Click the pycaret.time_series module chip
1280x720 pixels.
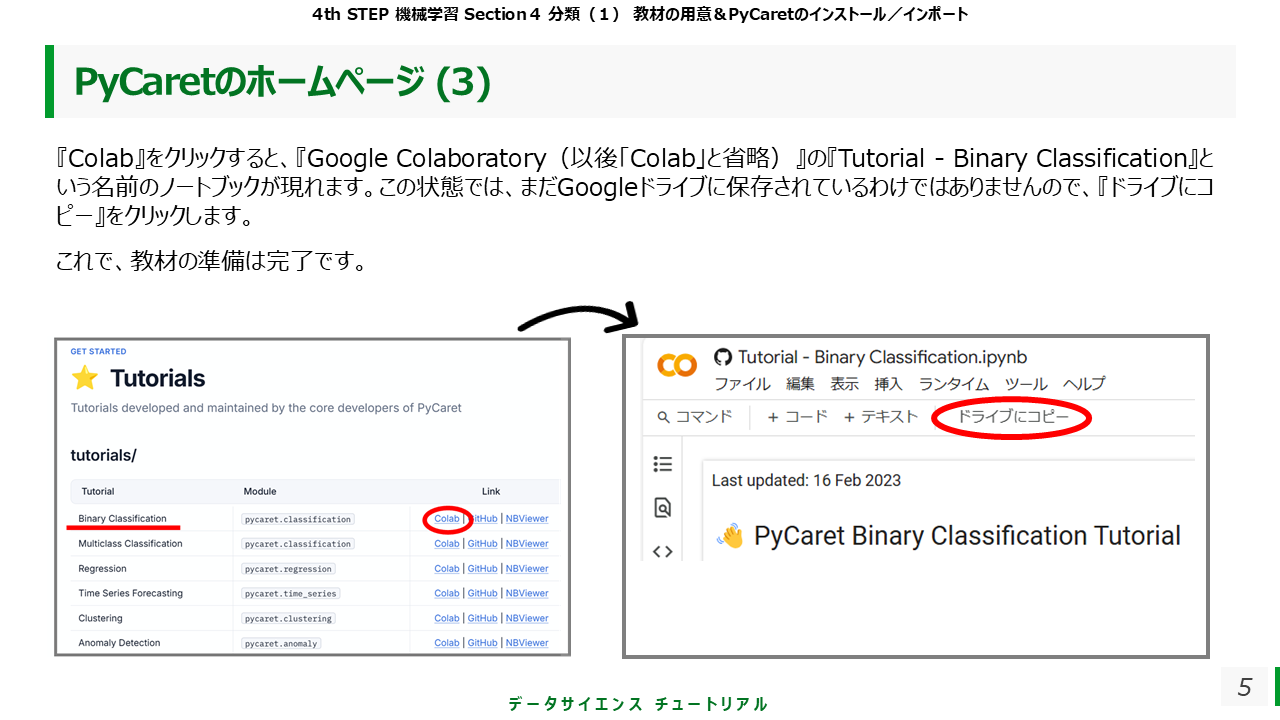(x=291, y=593)
